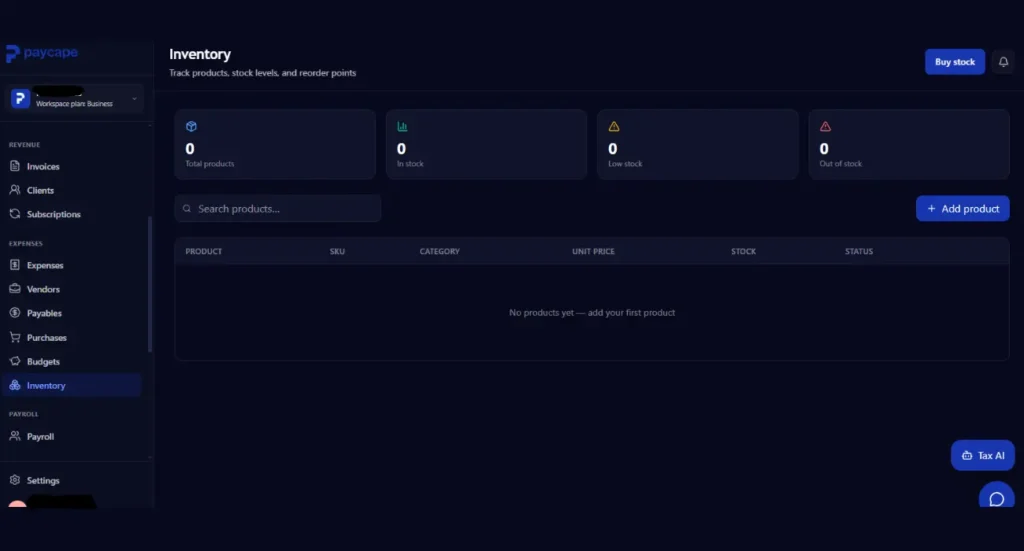Screen dimensions: 1024x551
Task: Click the STATUS column header
Action: (x=859, y=251)
